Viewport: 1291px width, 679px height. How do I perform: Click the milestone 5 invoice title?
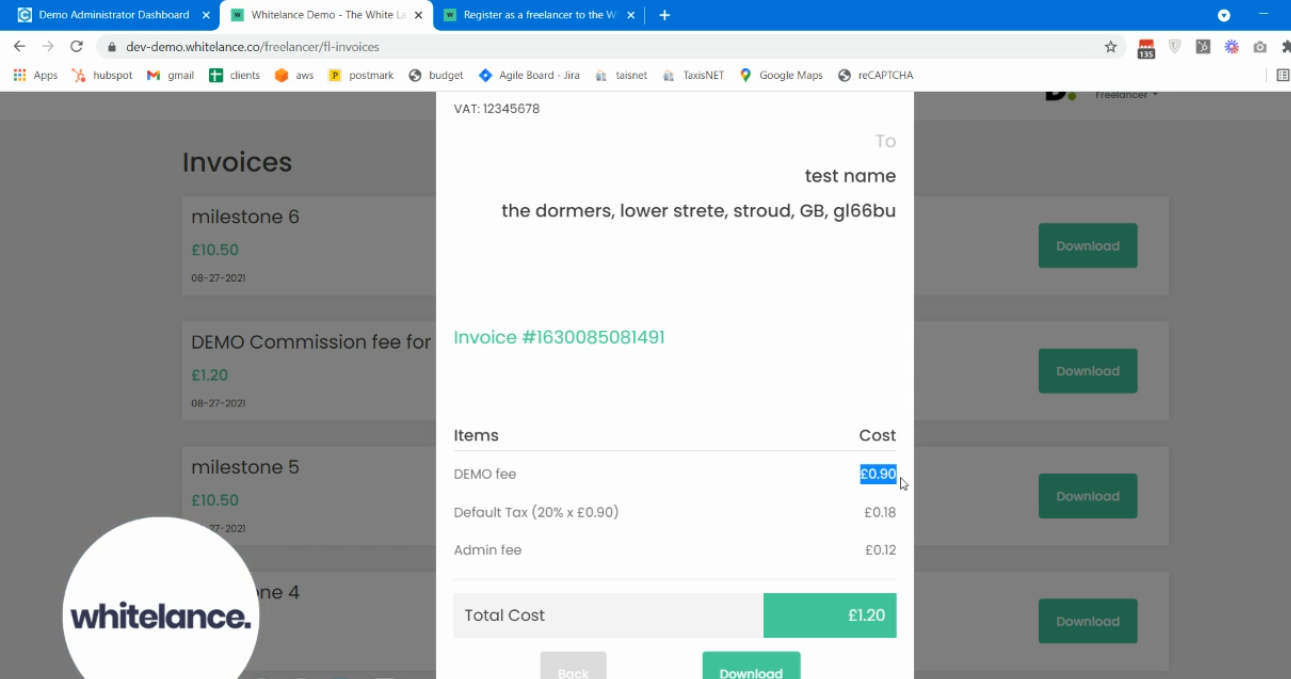(x=245, y=467)
